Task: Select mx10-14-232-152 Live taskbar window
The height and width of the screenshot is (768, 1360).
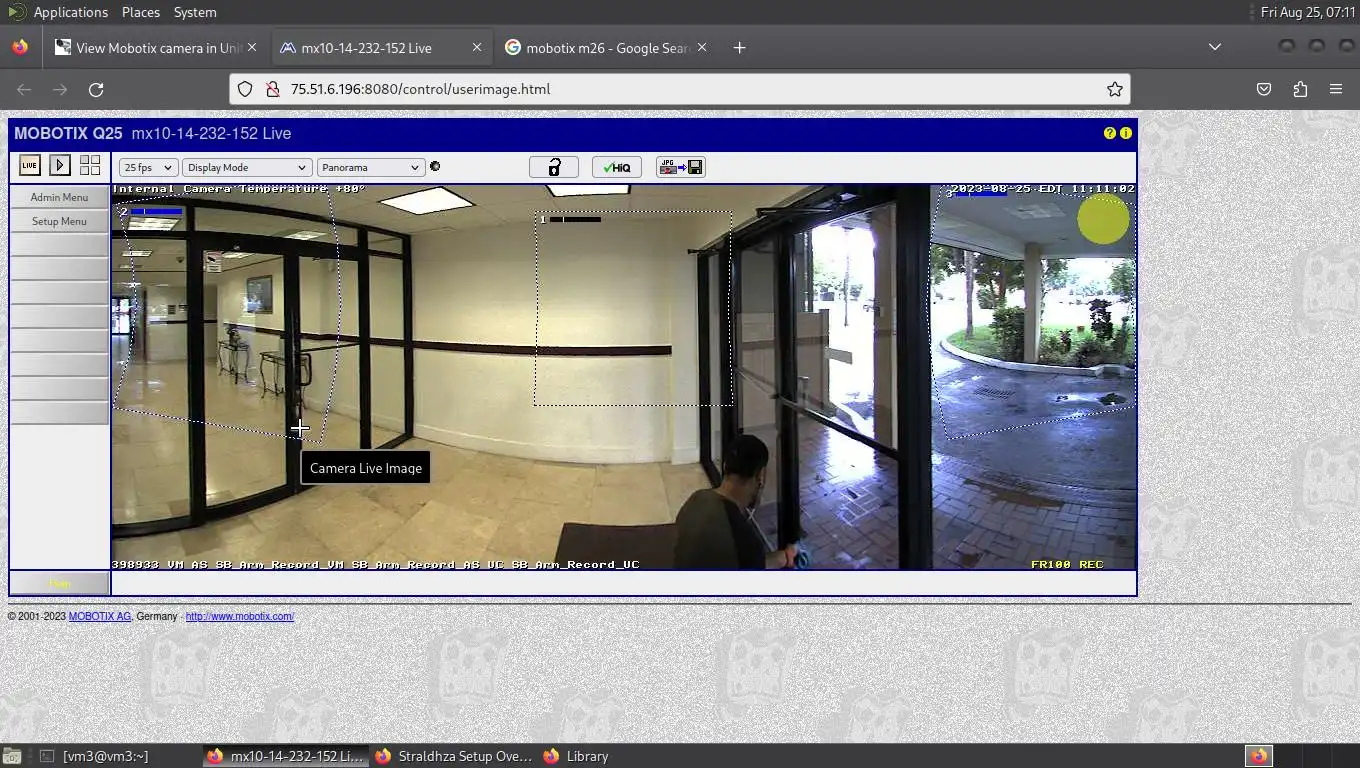Action: click(x=285, y=756)
